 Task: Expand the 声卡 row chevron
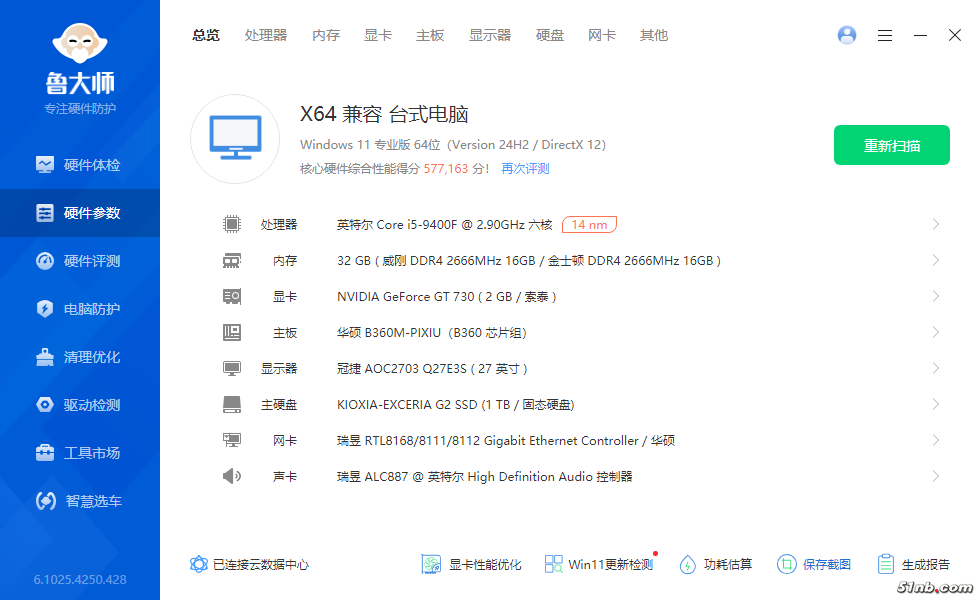click(x=936, y=476)
